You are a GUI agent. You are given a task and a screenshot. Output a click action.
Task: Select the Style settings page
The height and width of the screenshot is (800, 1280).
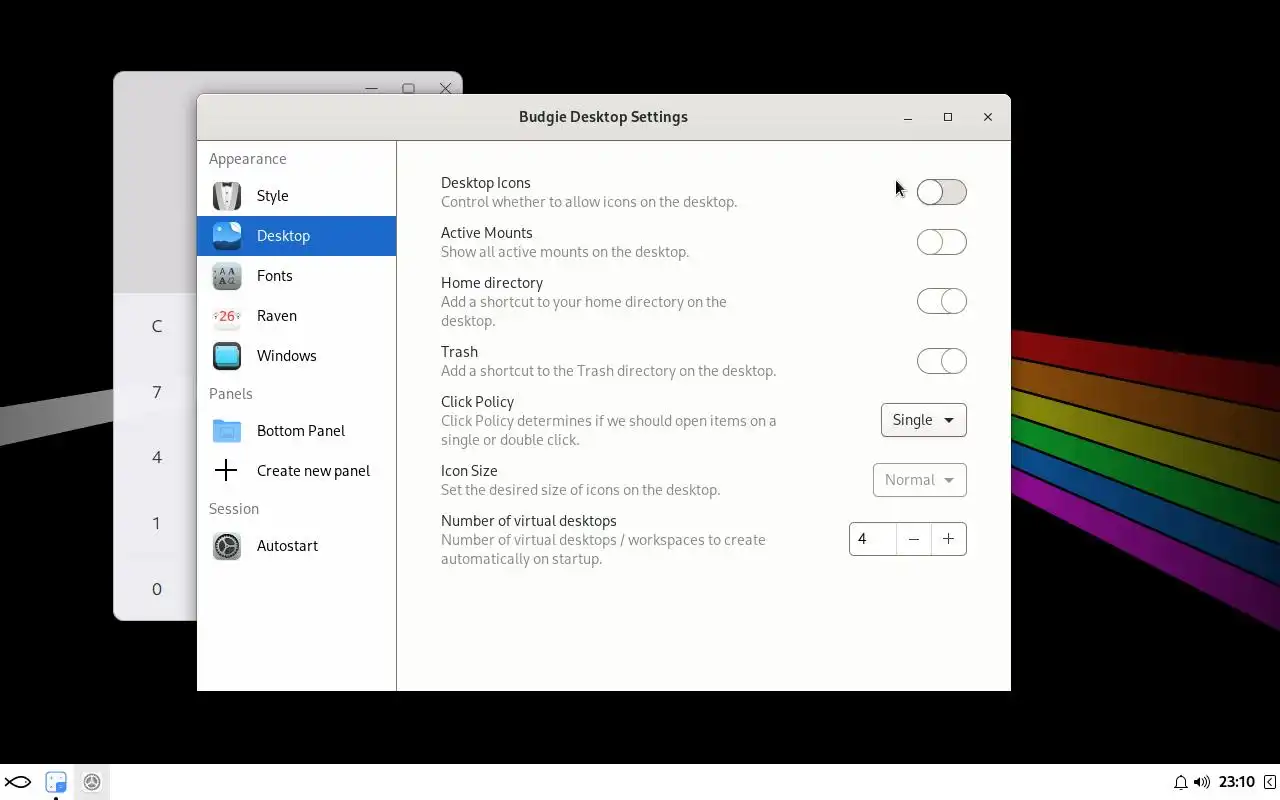click(x=296, y=196)
